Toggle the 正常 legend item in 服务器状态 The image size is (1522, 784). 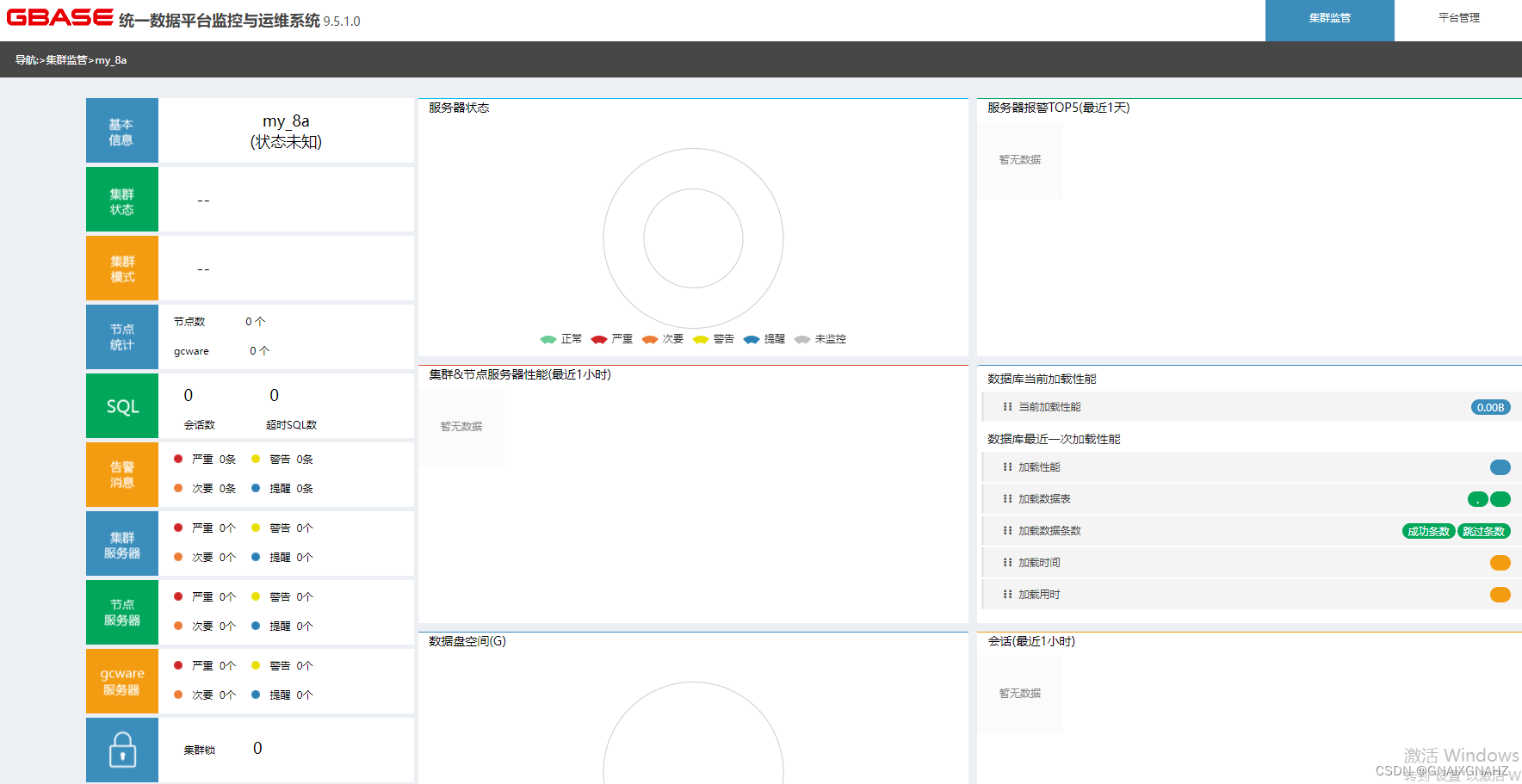pyautogui.click(x=561, y=338)
